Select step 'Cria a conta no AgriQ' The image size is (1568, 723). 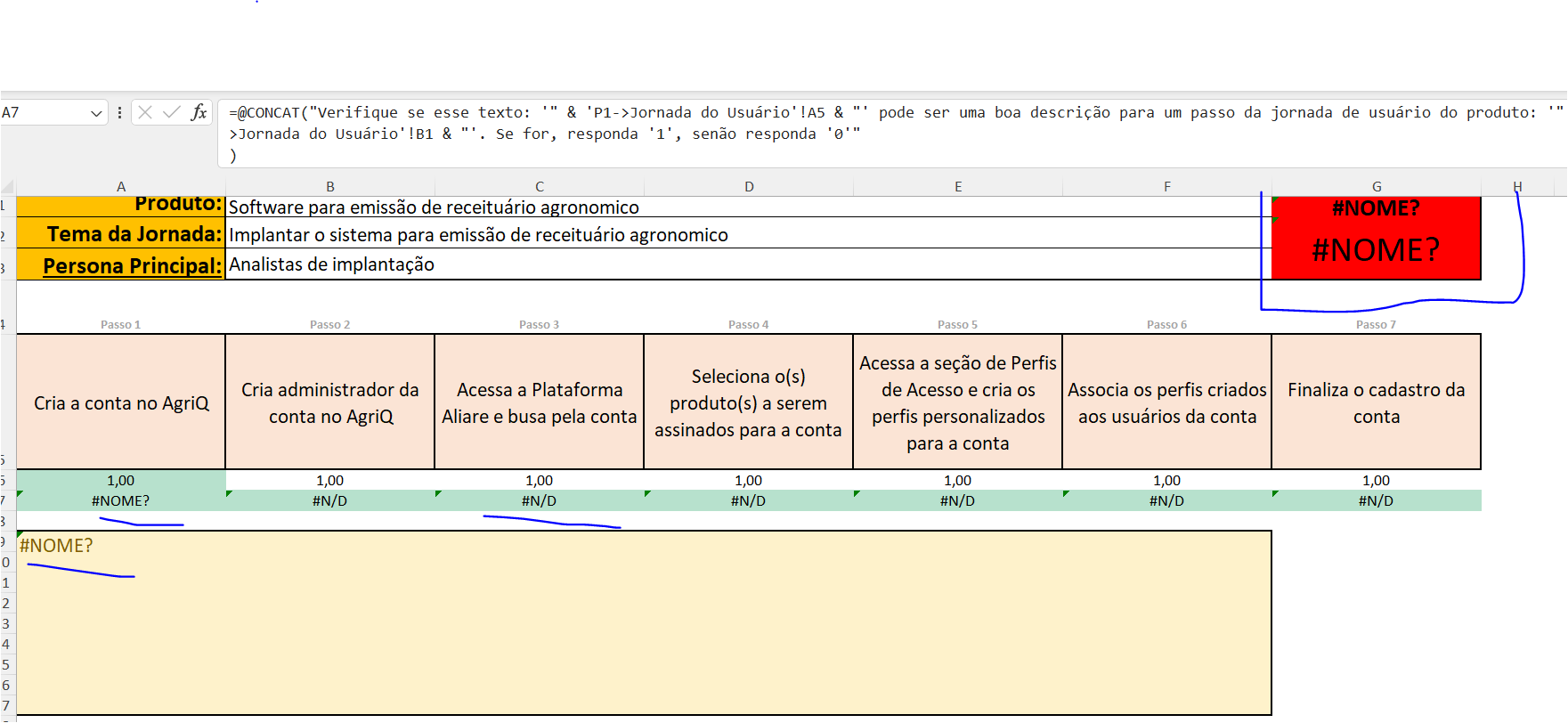tap(121, 402)
